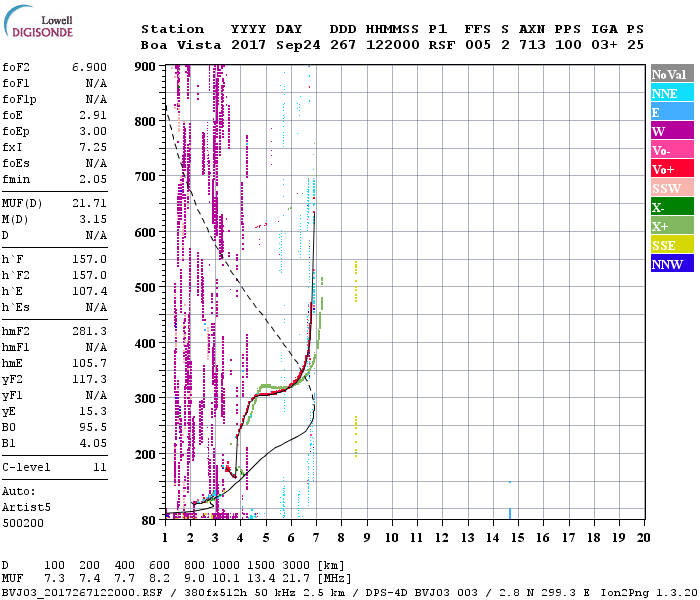Click the Sep24 date in header
The height and width of the screenshot is (600, 700).
click(298, 45)
